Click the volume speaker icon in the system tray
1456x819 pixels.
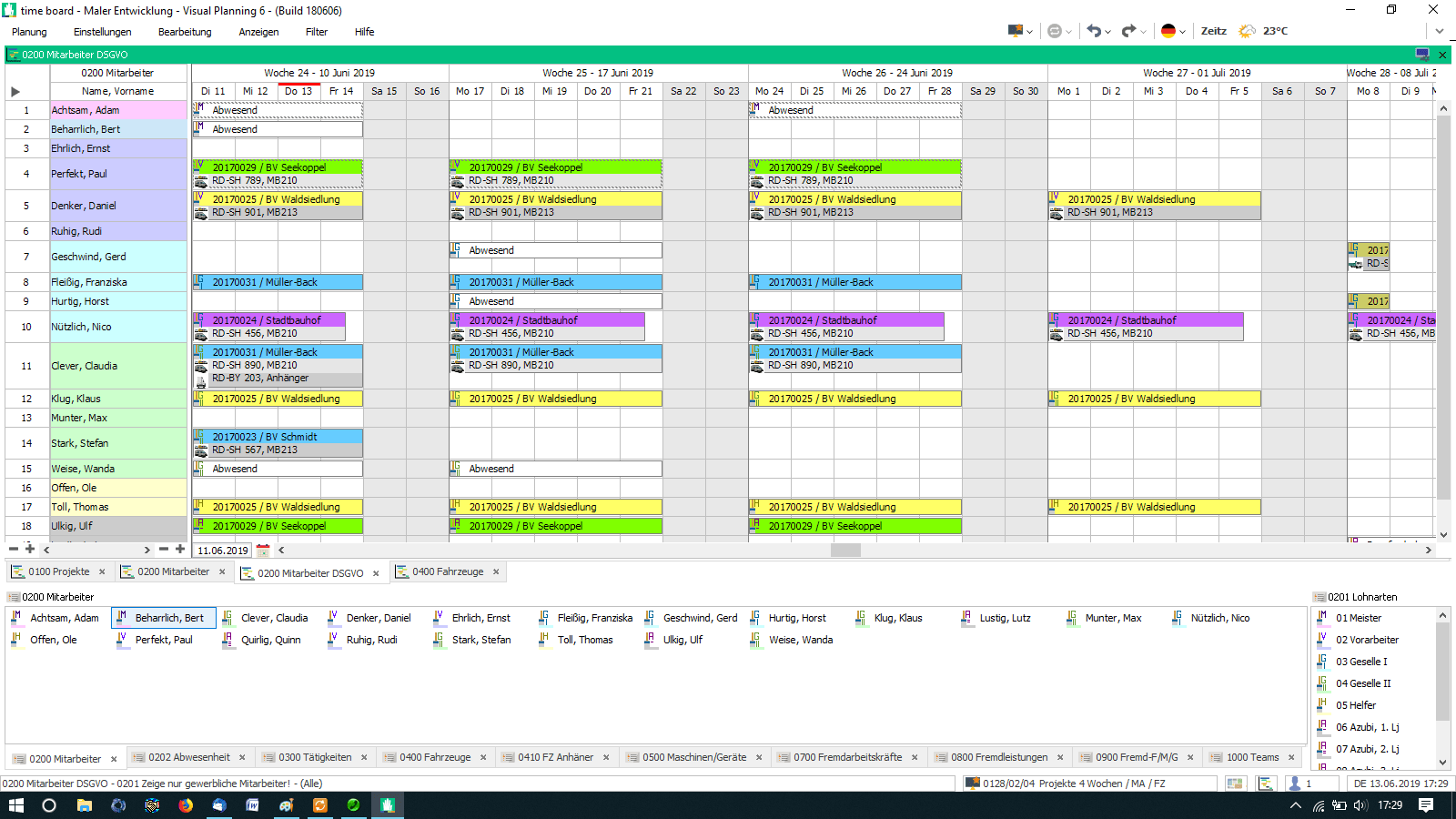pos(1360,805)
